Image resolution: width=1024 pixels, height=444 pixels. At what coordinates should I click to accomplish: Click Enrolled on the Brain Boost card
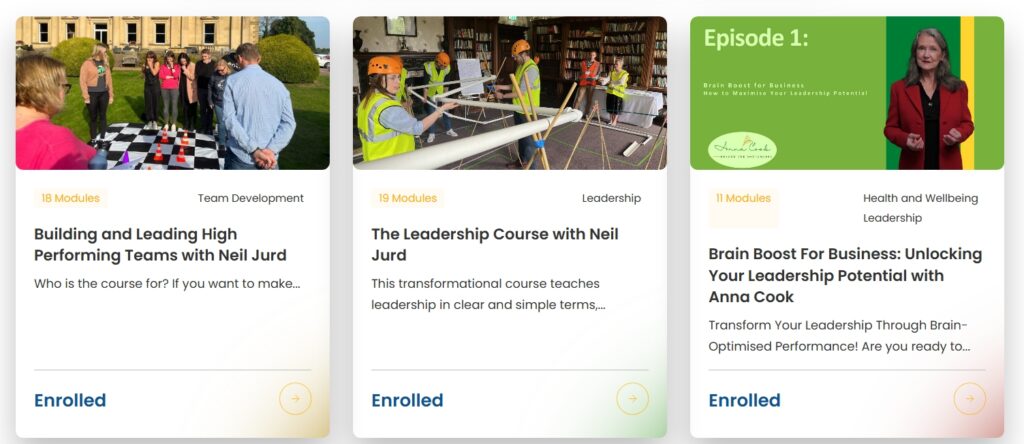(x=744, y=400)
